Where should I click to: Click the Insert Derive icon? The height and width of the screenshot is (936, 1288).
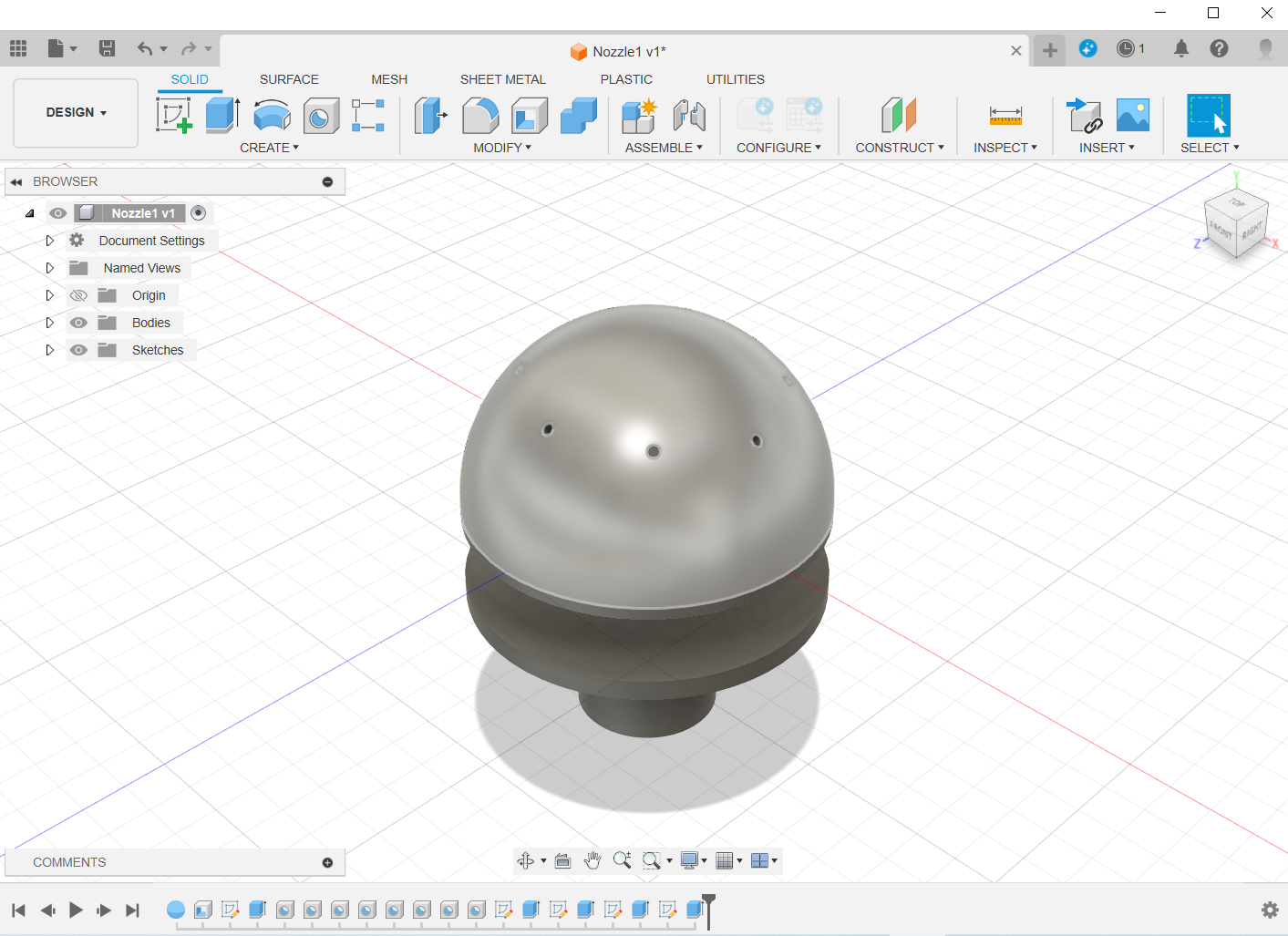point(1085,116)
